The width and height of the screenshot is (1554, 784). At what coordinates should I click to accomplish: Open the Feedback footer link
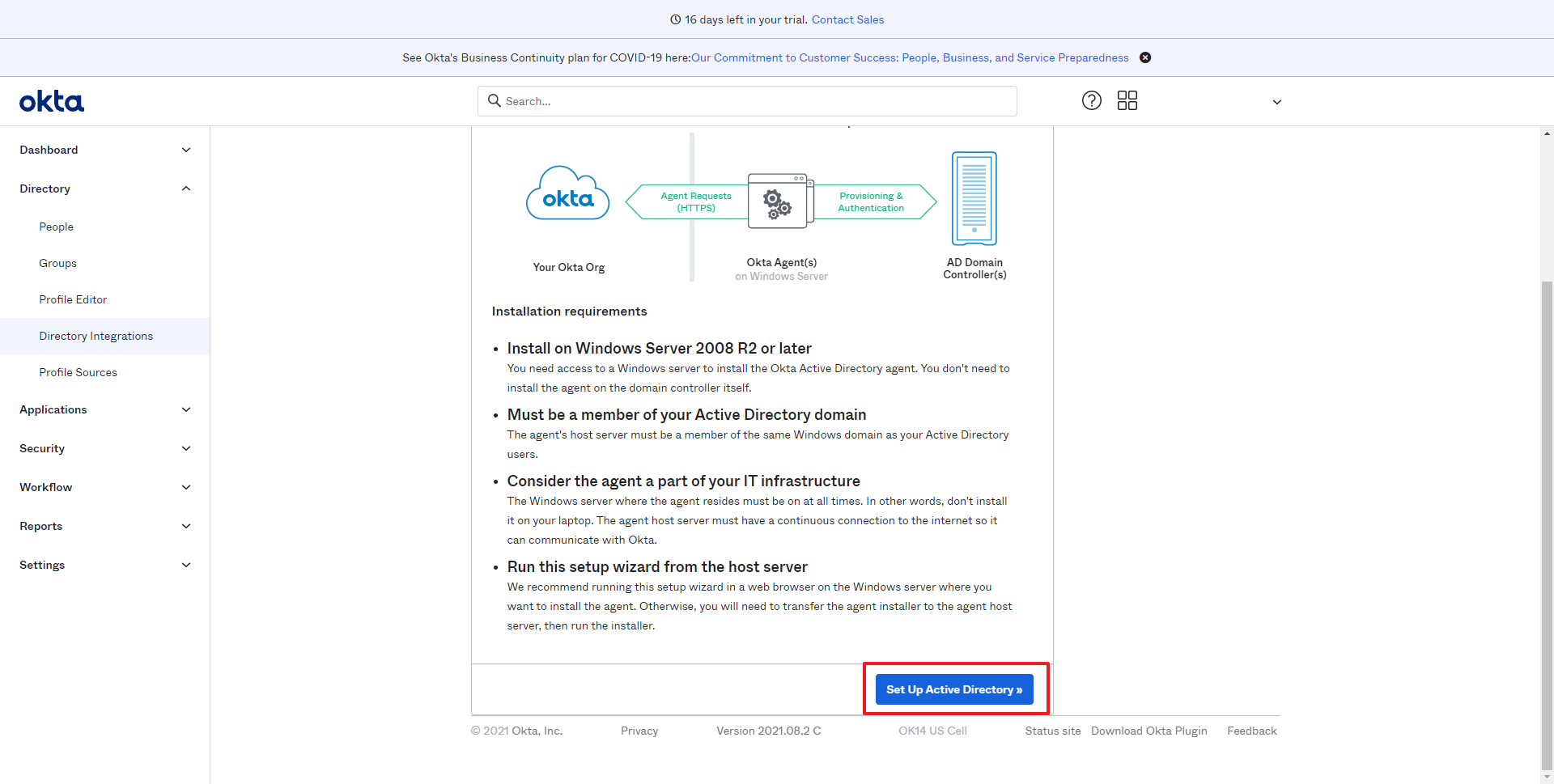[1252, 731]
